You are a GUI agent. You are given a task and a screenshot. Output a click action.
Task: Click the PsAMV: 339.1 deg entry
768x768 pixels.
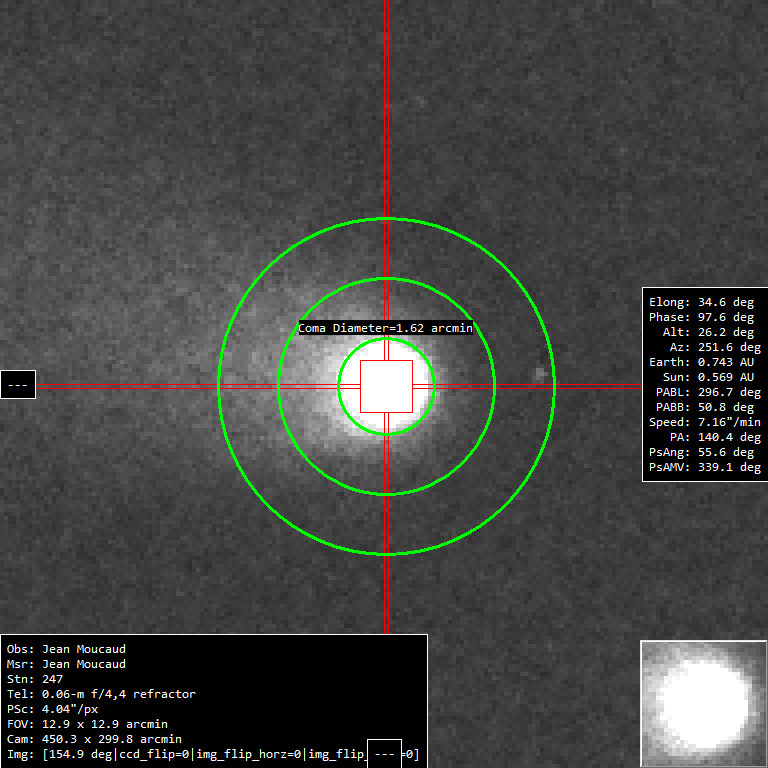point(704,467)
